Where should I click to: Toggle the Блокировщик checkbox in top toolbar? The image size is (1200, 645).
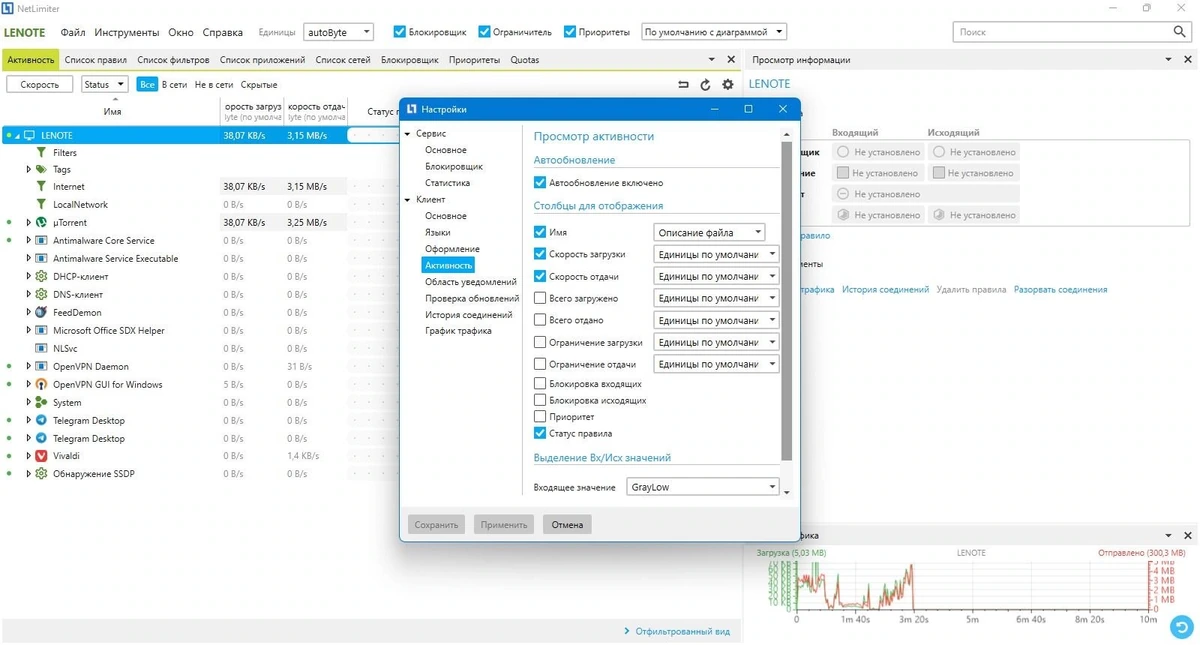click(400, 32)
